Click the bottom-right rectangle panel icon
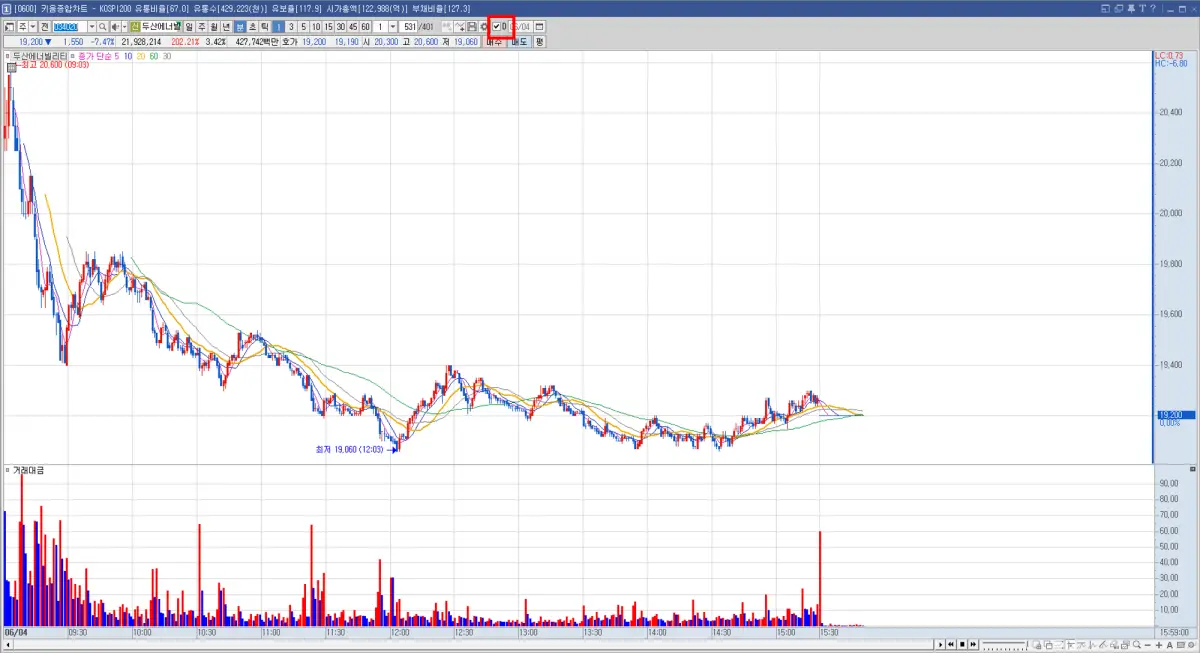The height and width of the screenshot is (653, 1200). coord(1180,645)
